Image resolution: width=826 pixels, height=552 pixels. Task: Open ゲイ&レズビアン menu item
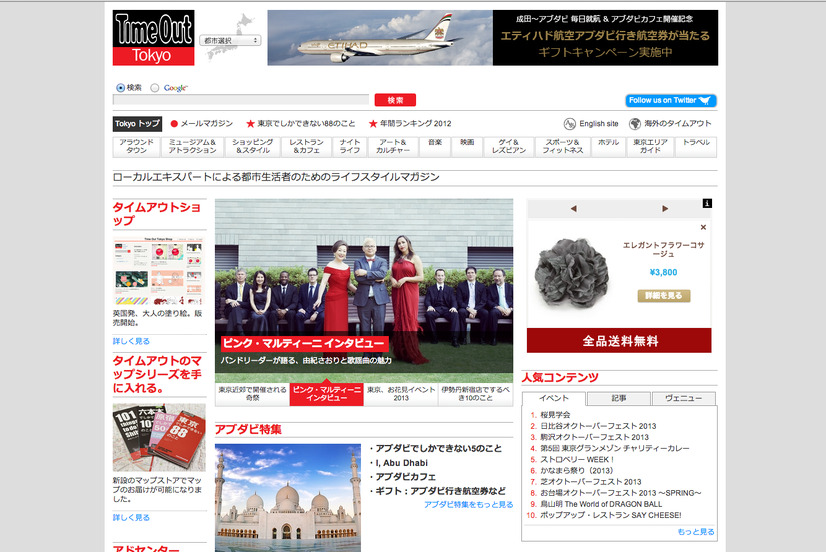[x=509, y=146]
